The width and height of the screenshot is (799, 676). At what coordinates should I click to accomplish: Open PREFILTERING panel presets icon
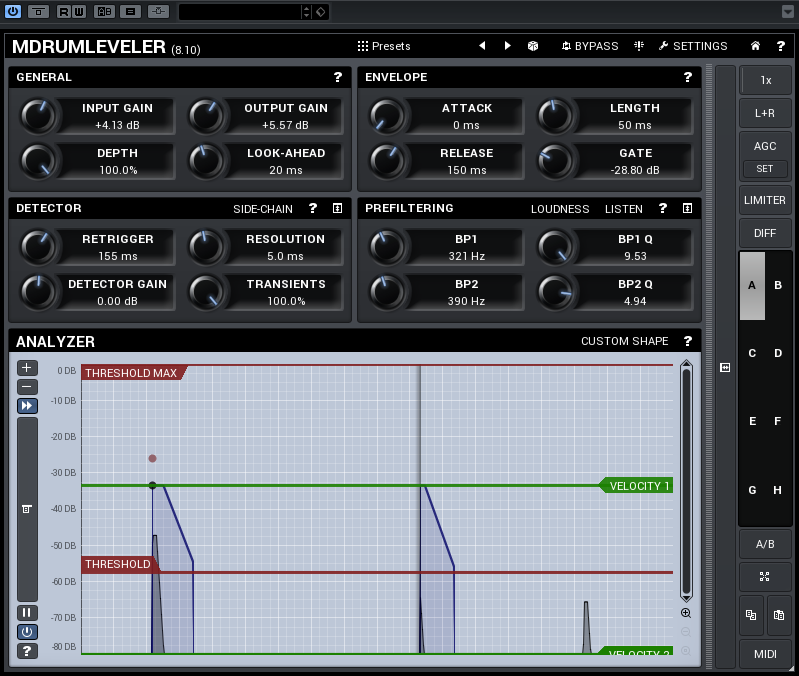coord(687,208)
